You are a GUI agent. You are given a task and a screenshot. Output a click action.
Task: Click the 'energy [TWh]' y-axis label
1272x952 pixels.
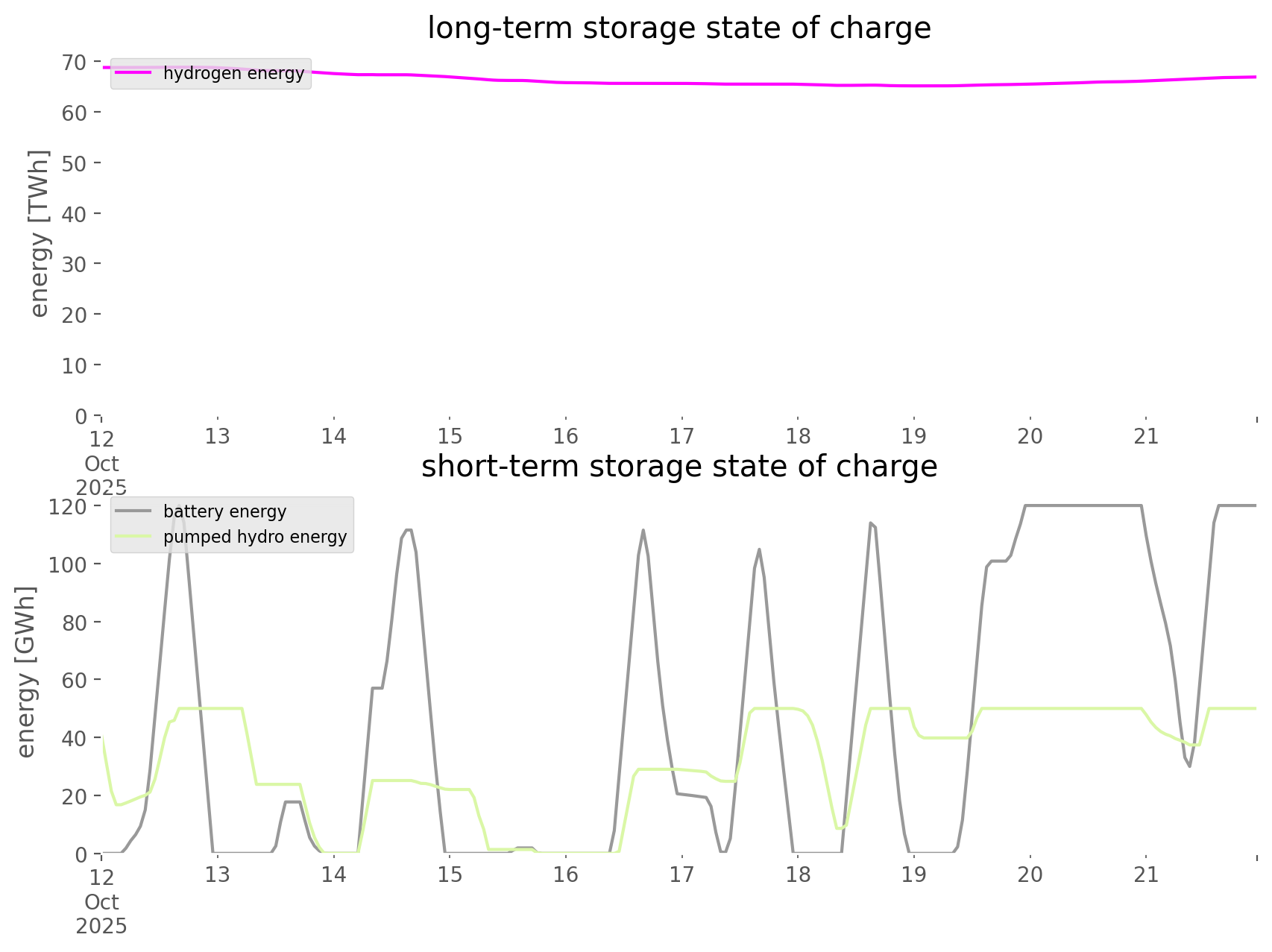[40, 233]
